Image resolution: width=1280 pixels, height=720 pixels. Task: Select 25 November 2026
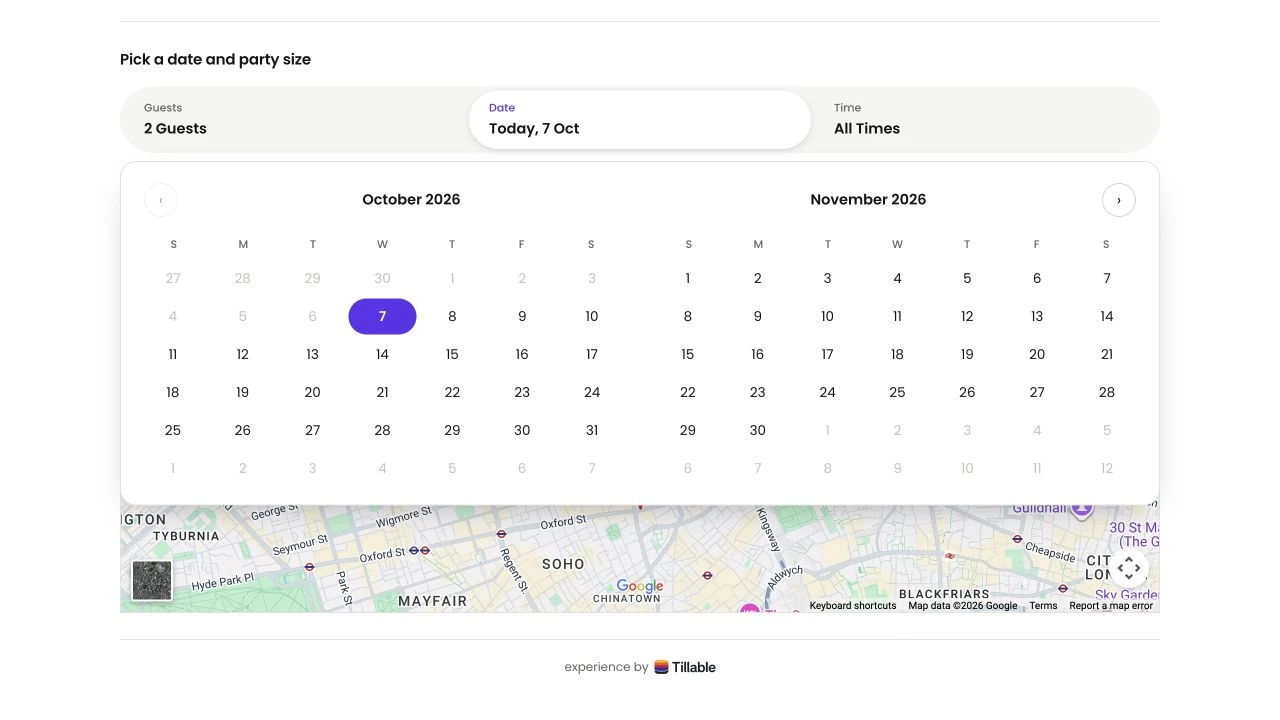pyautogui.click(x=897, y=392)
